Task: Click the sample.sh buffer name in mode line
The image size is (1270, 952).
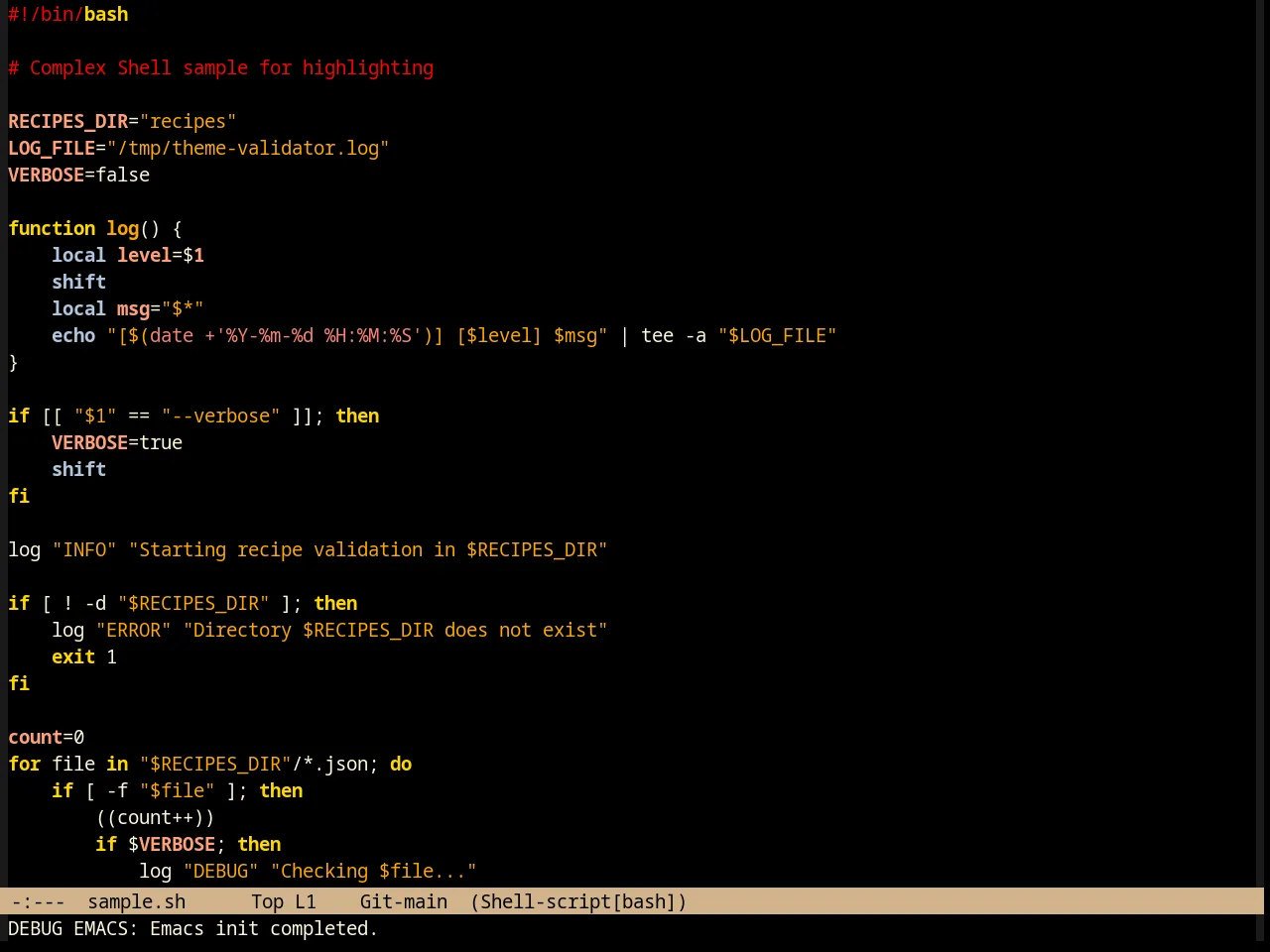Action: point(136,901)
